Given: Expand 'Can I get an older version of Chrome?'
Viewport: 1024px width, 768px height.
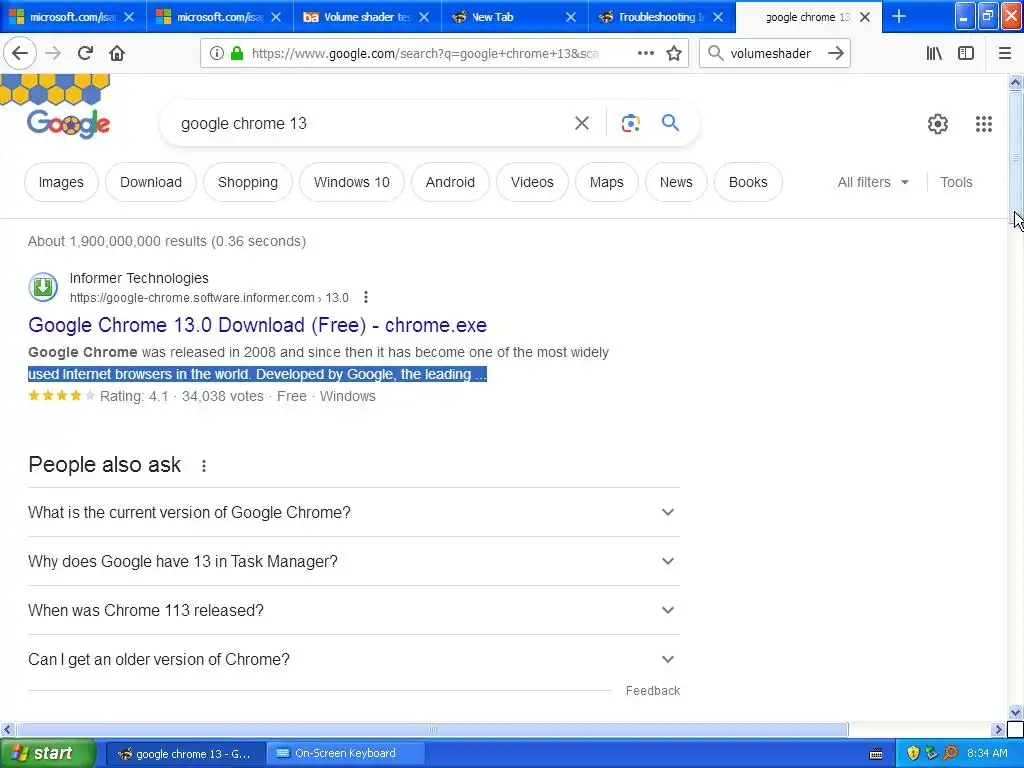Looking at the screenshot, I should click(354, 659).
